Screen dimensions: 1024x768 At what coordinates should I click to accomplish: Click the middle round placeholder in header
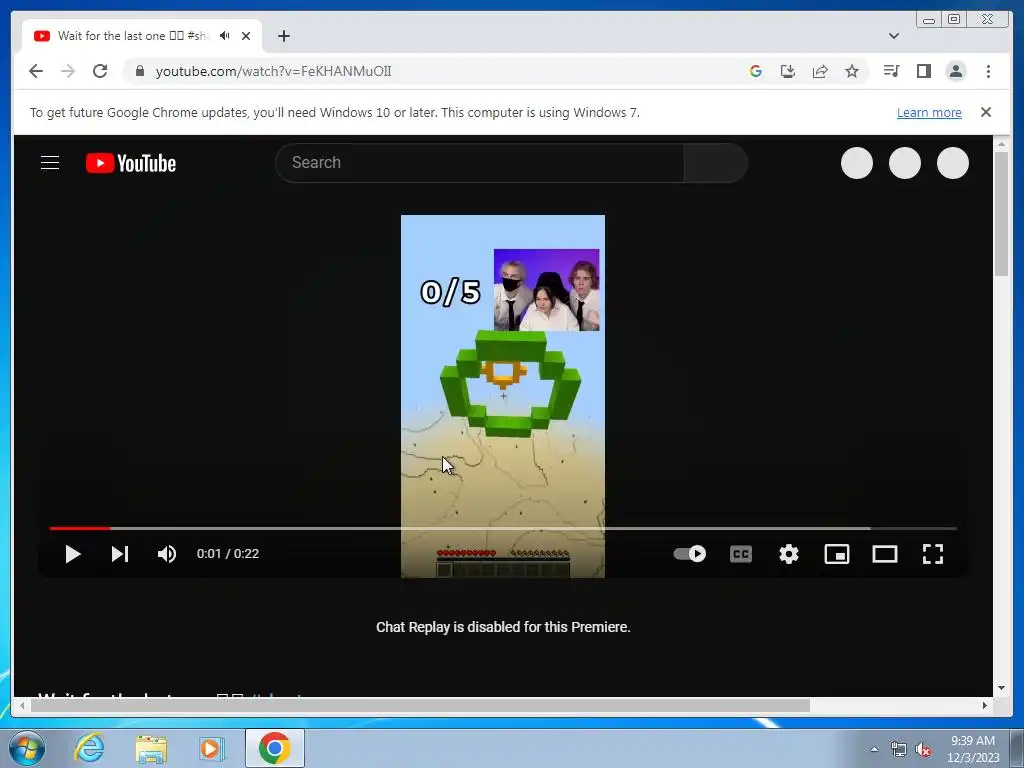[x=904, y=163]
